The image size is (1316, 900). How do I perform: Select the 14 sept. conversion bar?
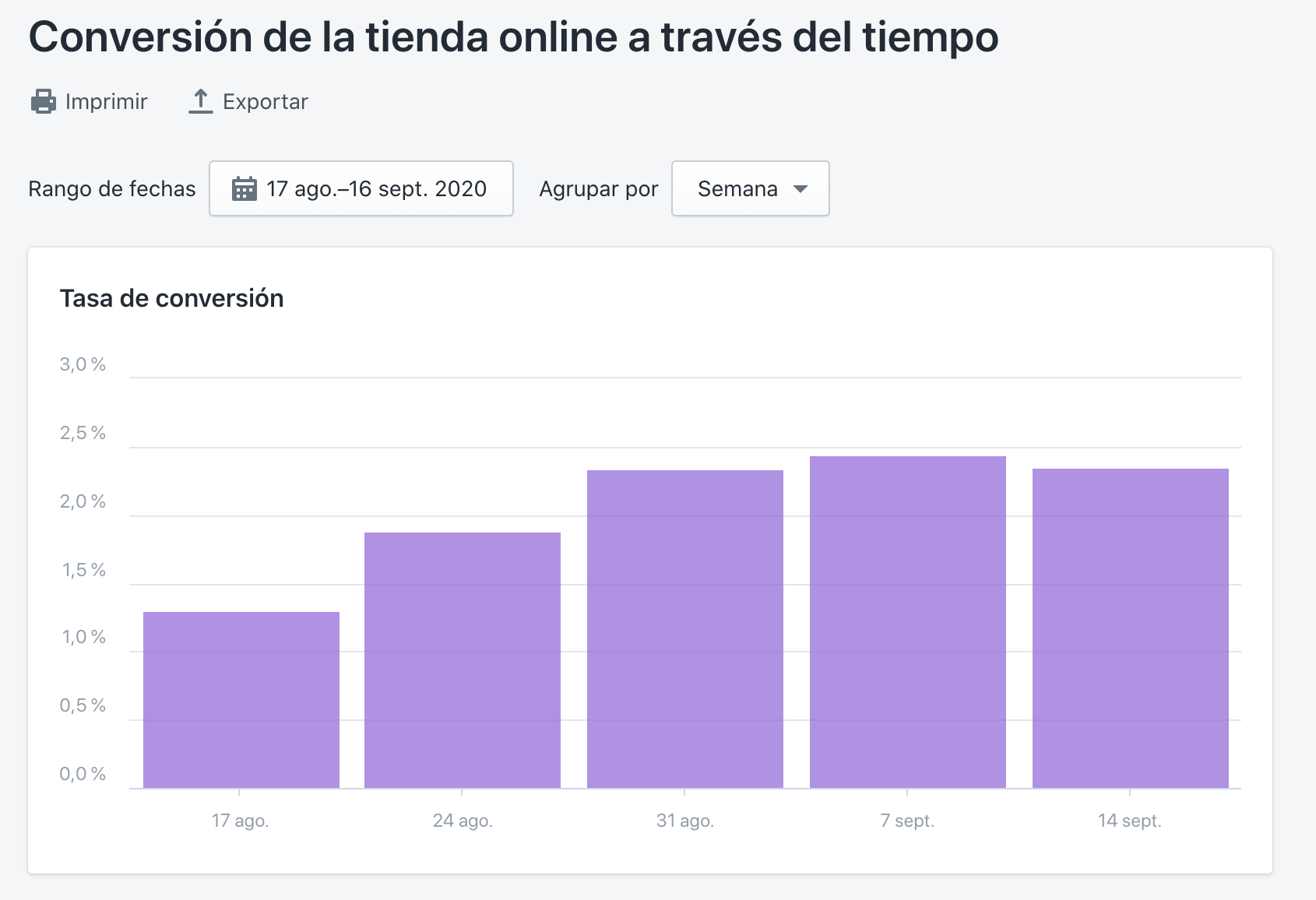1131,628
